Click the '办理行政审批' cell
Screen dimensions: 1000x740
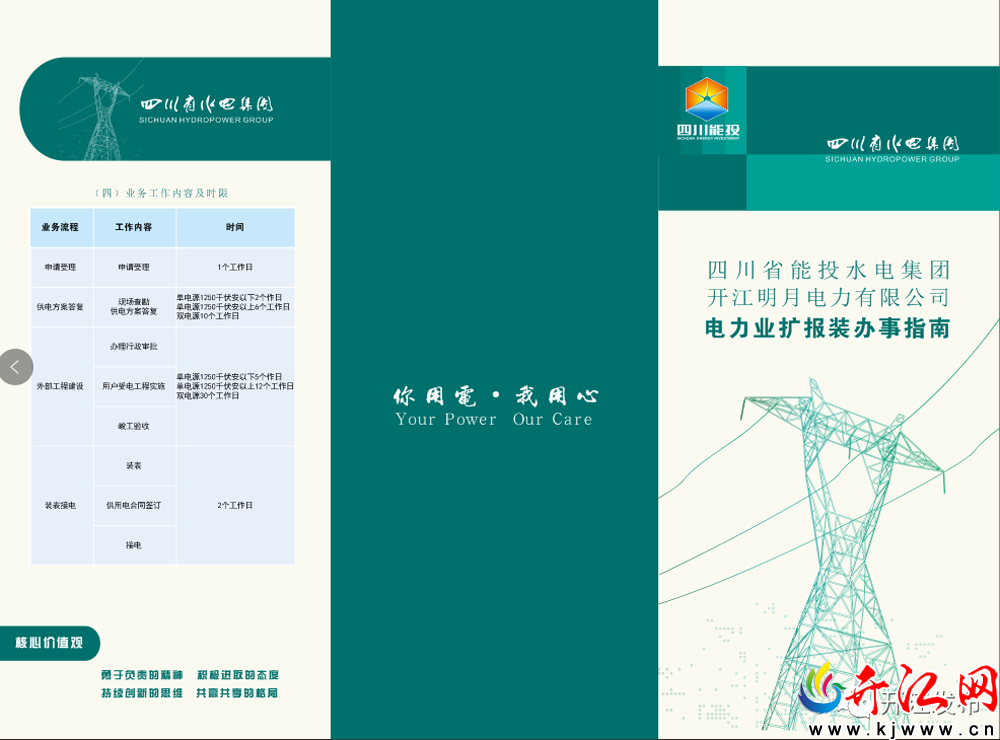pyautogui.click(x=134, y=346)
